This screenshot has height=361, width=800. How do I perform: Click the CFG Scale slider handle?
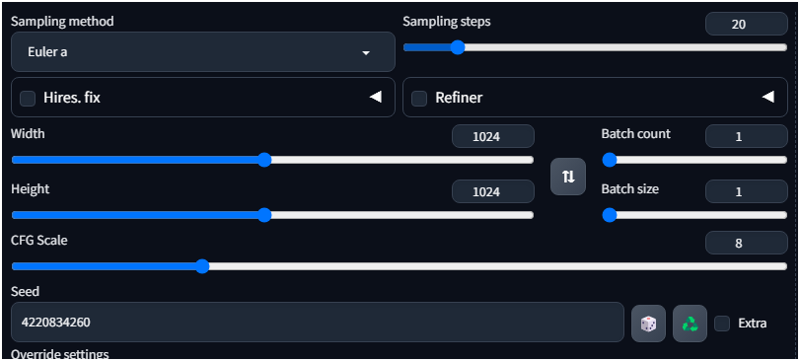pyautogui.click(x=203, y=266)
